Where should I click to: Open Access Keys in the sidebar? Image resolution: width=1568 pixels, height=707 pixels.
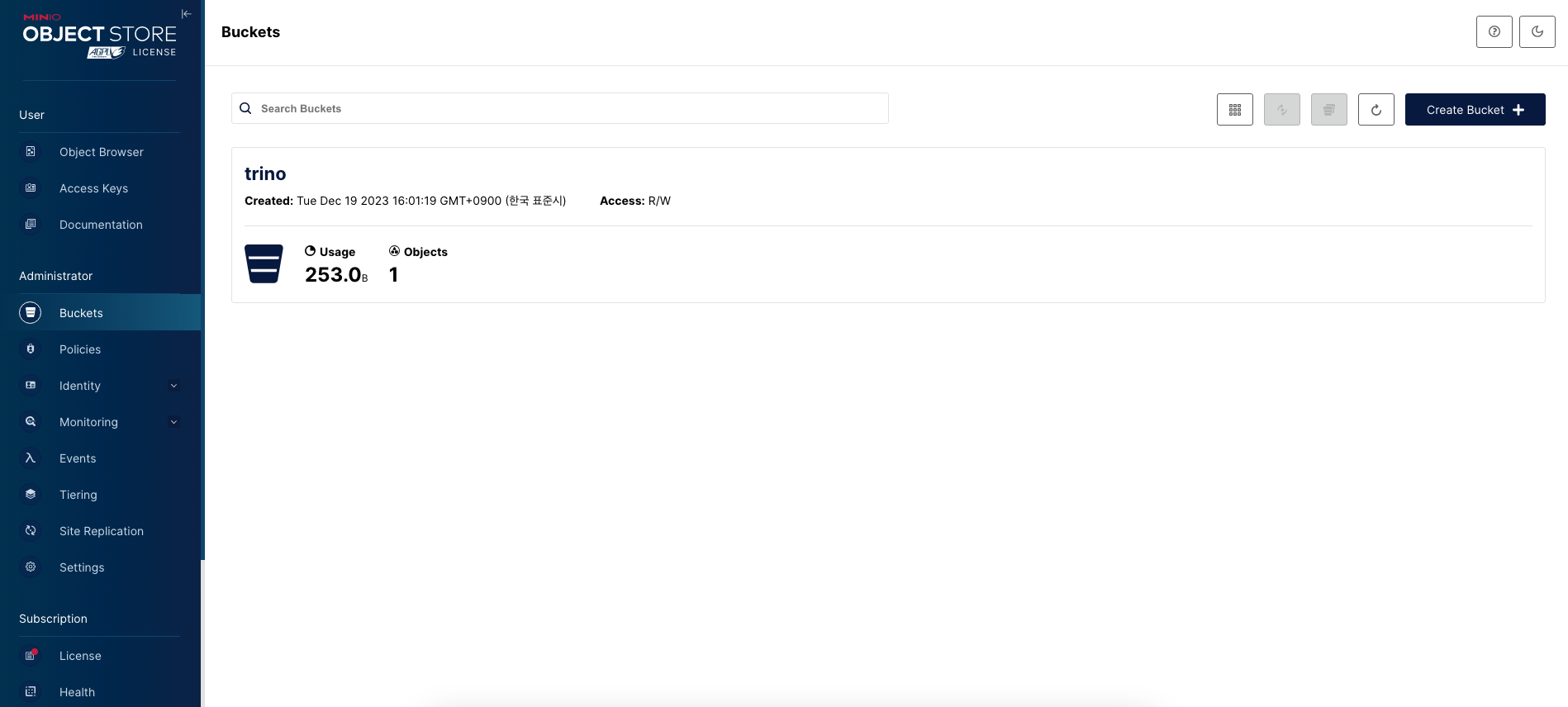coord(100,188)
